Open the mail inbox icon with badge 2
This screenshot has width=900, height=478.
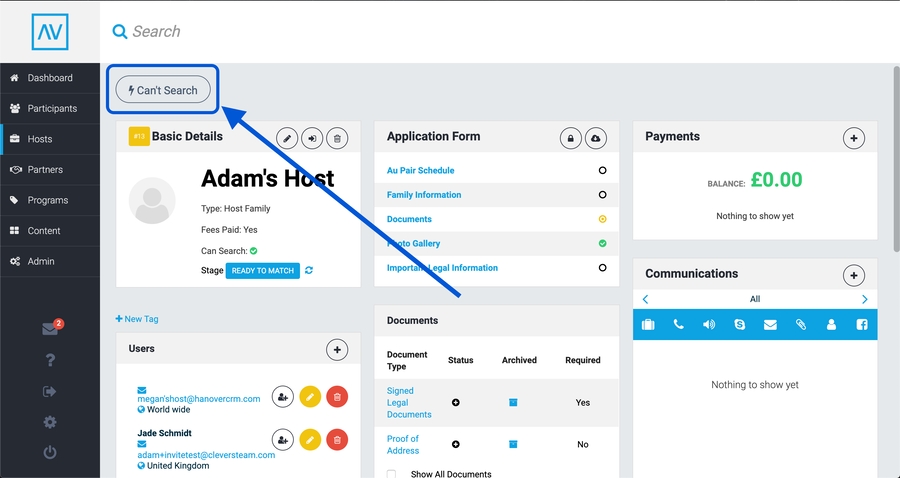50,329
